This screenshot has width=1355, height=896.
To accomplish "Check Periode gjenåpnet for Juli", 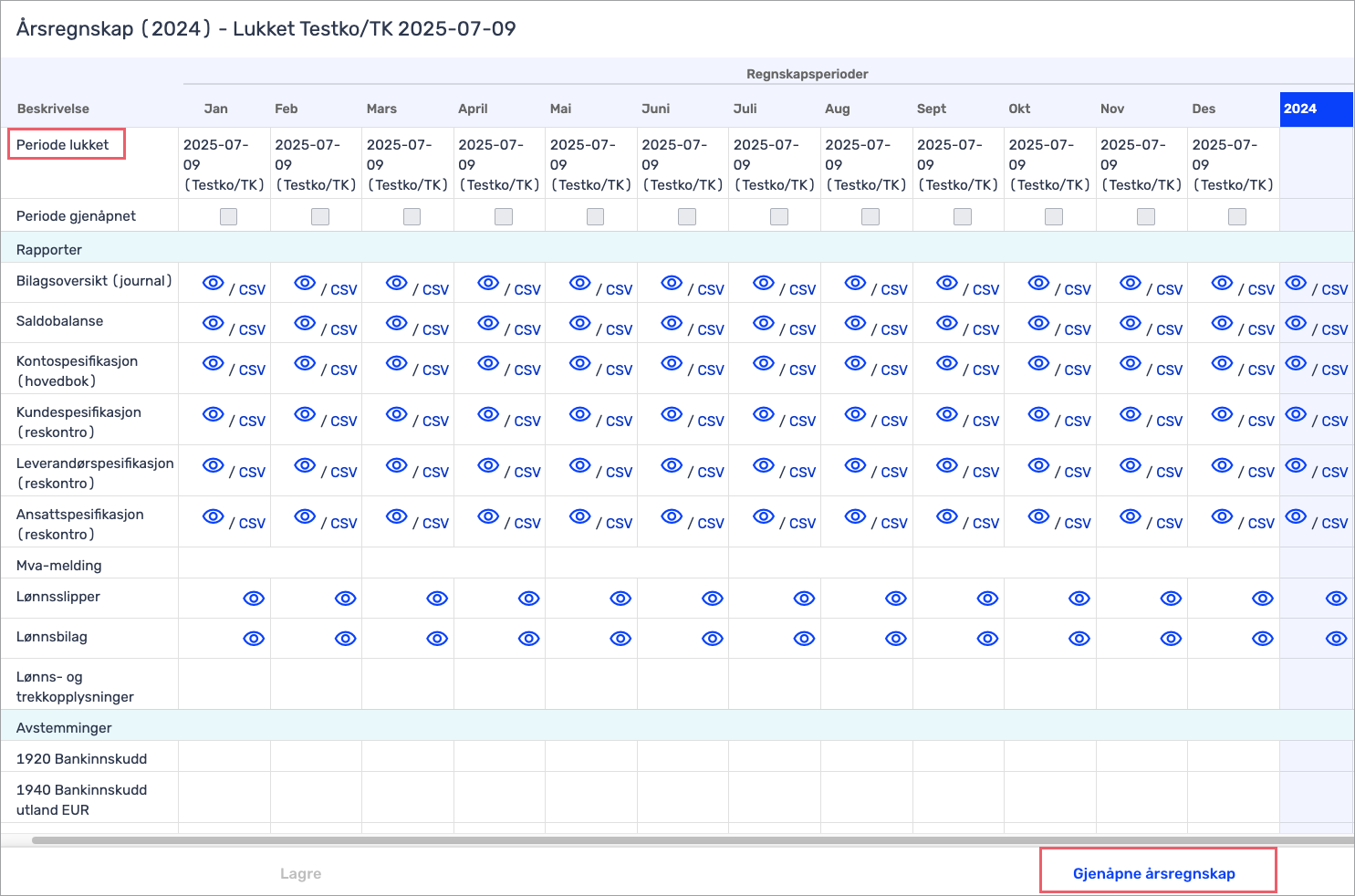I will point(779,216).
